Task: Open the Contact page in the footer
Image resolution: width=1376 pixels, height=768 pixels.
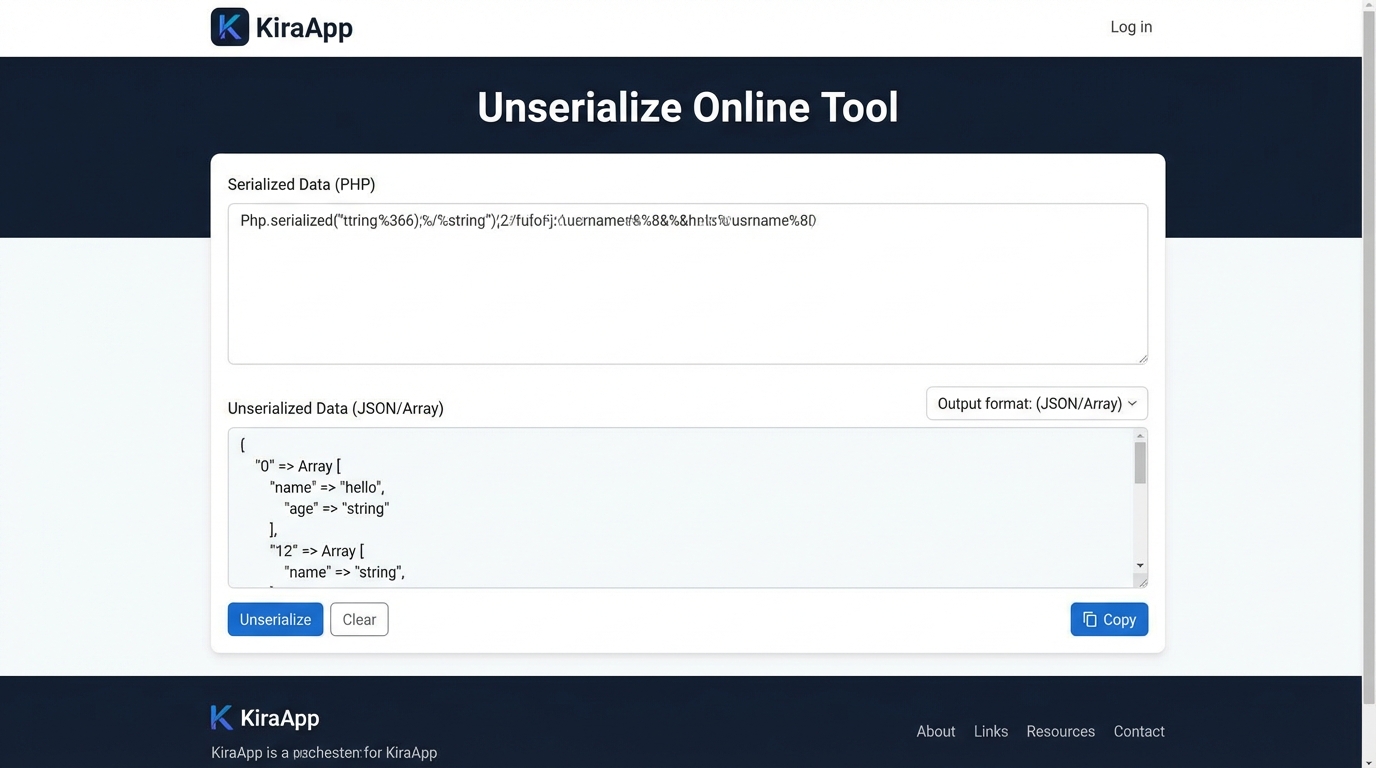Action: click(x=1138, y=731)
